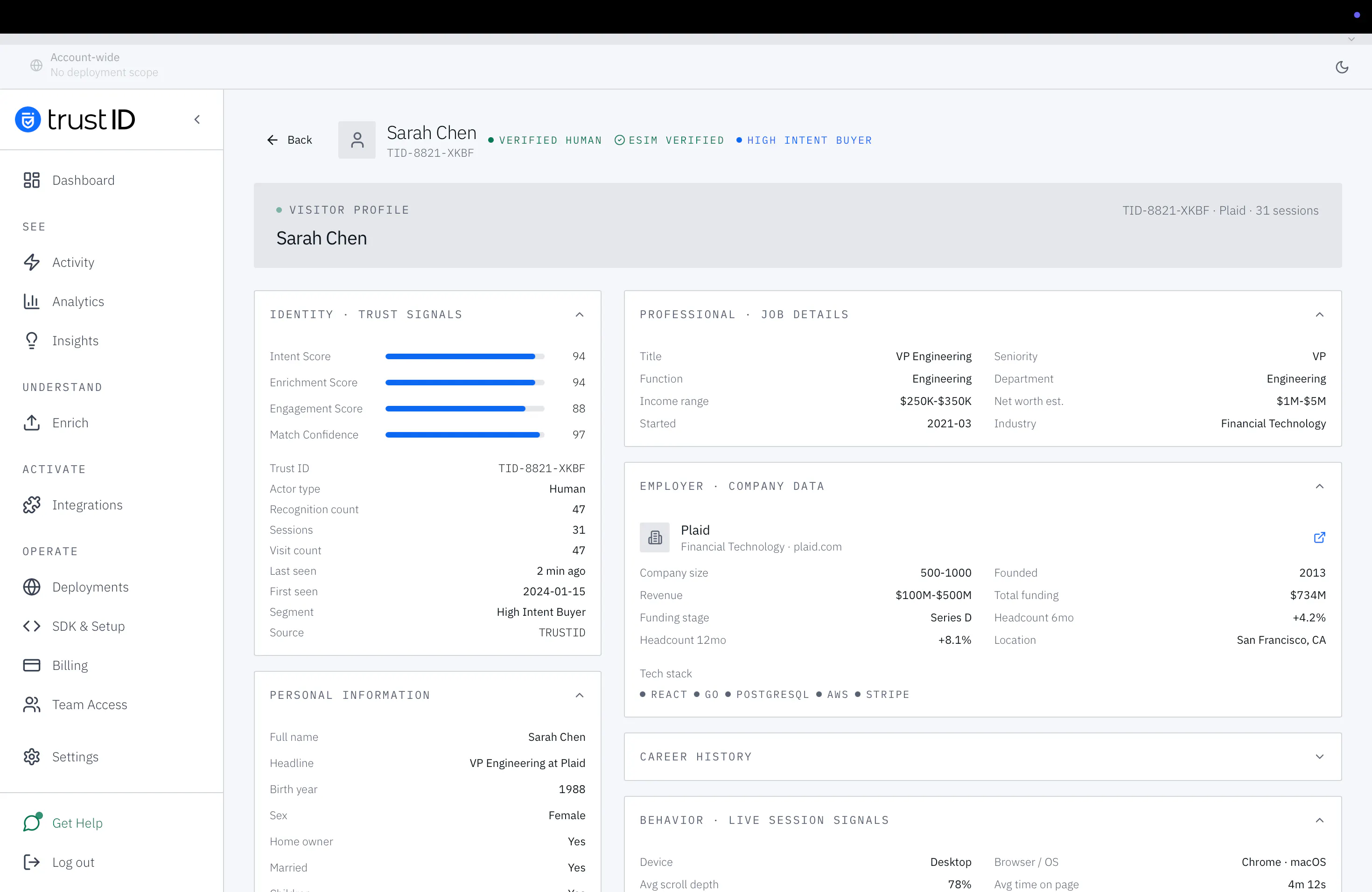Select Integrations menu label
Image resolution: width=1372 pixels, height=892 pixels.
[x=88, y=505]
